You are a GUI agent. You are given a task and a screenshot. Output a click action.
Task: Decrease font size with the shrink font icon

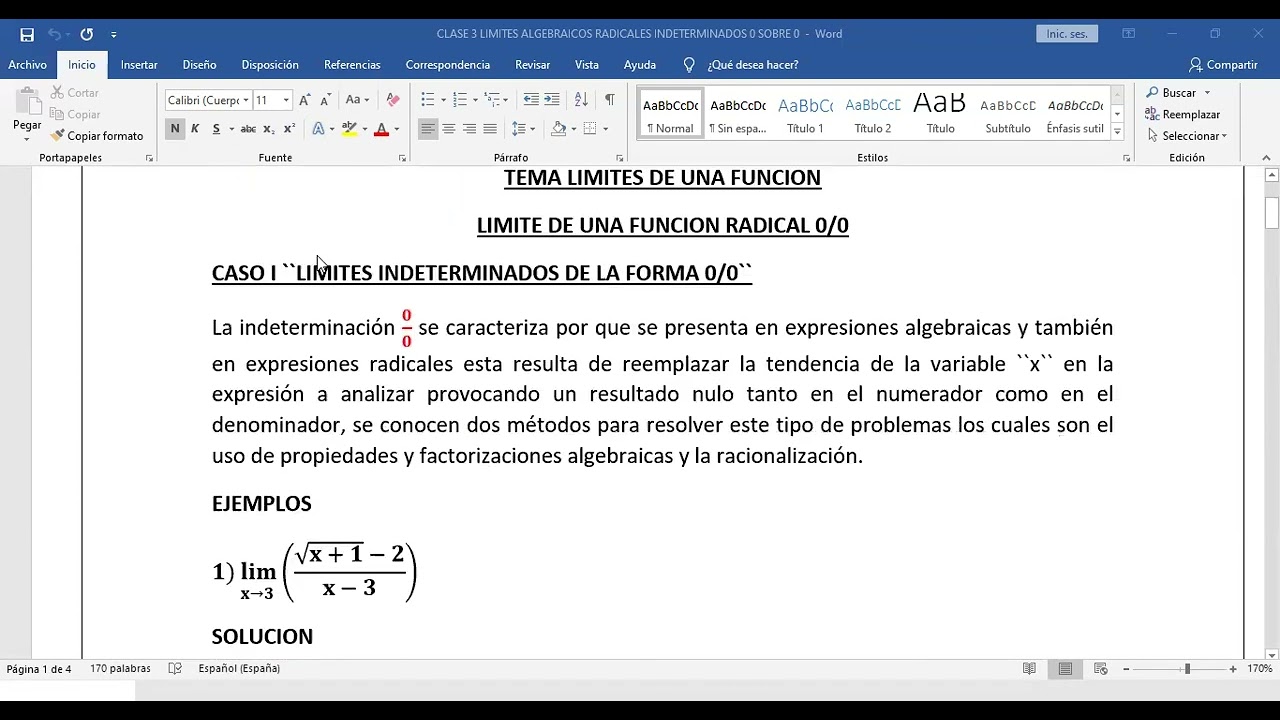pos(325,100)
